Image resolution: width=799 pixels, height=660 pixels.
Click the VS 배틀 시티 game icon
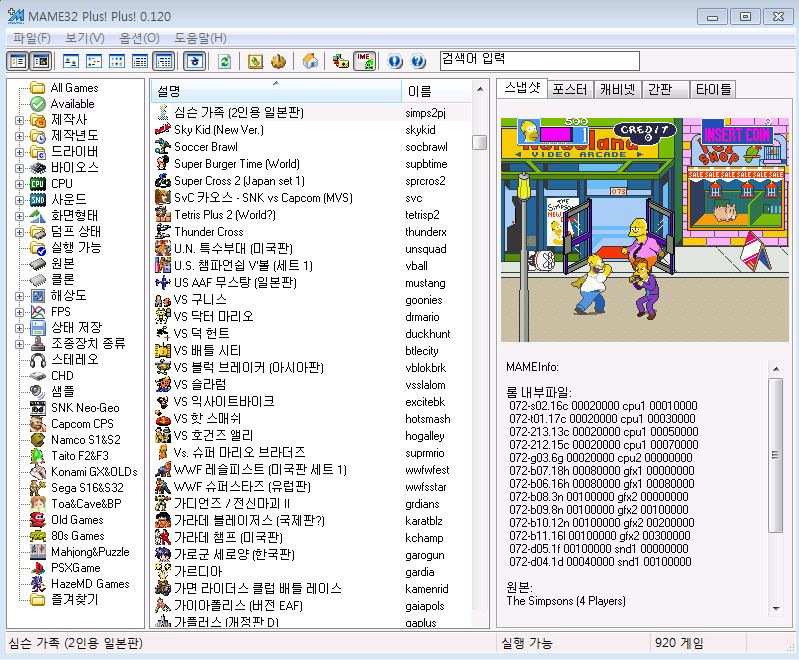click(163, 351)
